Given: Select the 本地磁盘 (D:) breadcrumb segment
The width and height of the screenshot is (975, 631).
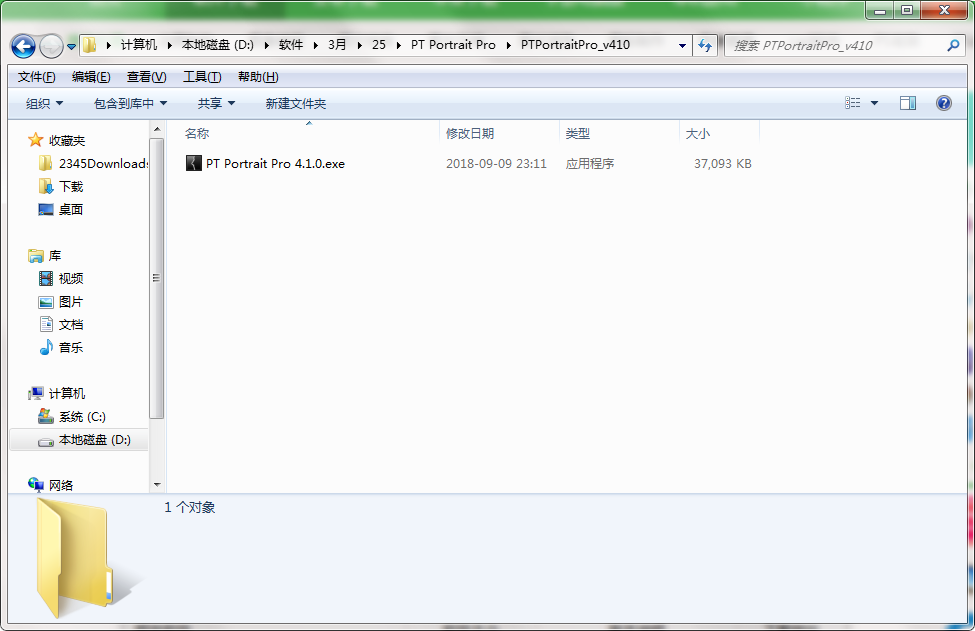Looking at the screenshot, I should [218, 45].
